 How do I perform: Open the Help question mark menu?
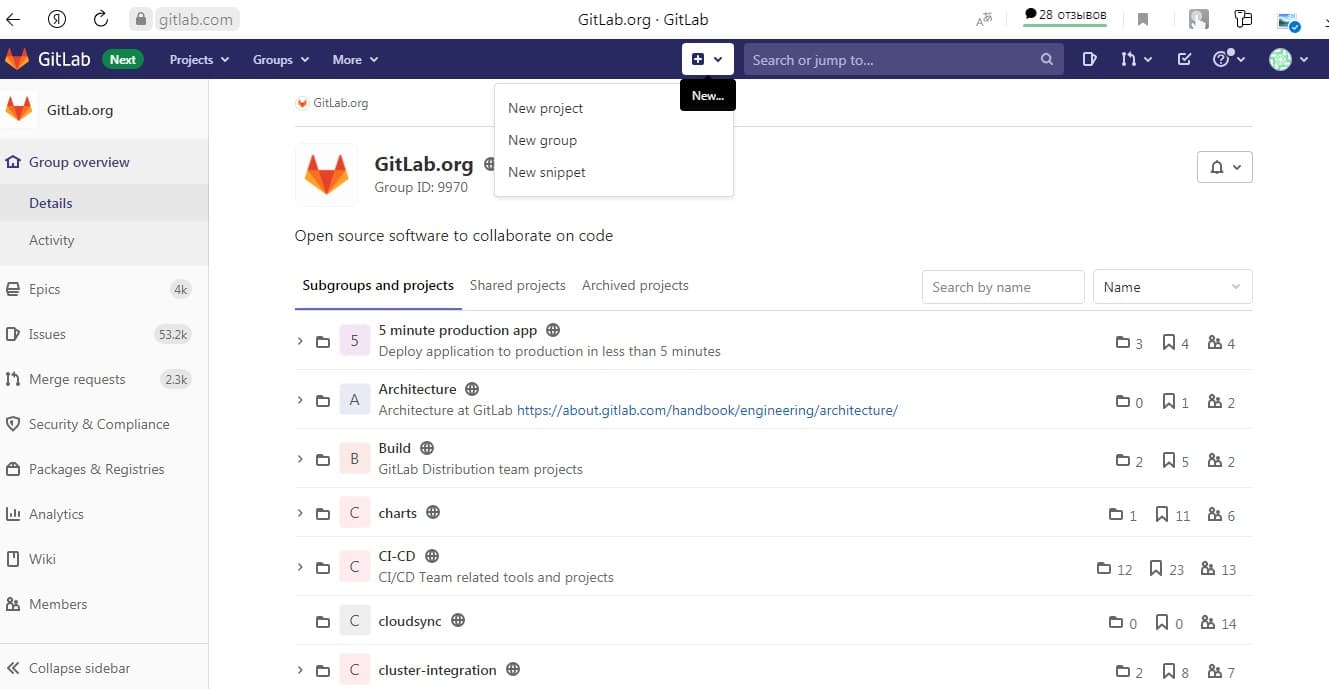tap(1228, 60)
